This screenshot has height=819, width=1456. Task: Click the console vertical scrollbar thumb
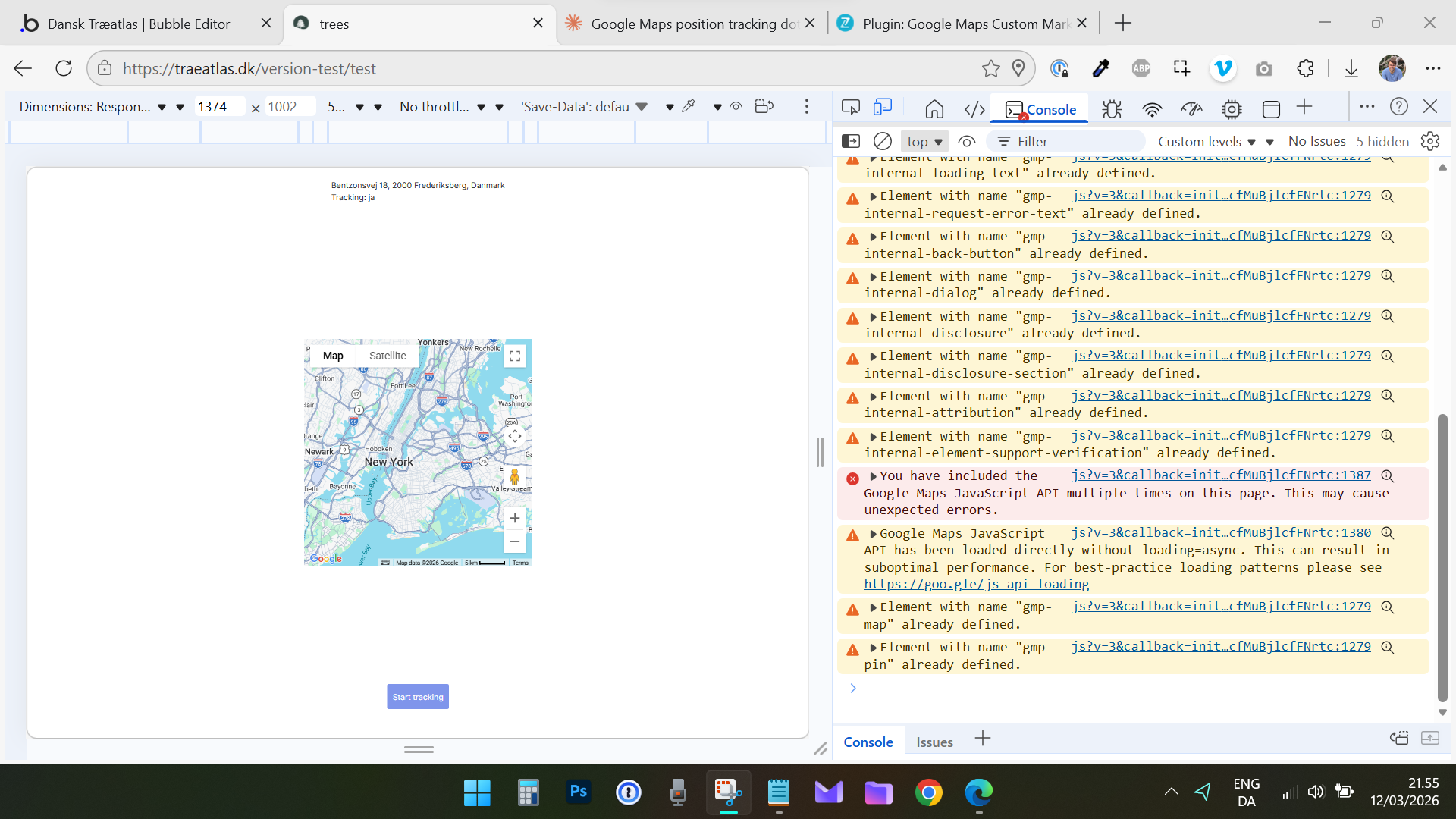(1442, 557)
